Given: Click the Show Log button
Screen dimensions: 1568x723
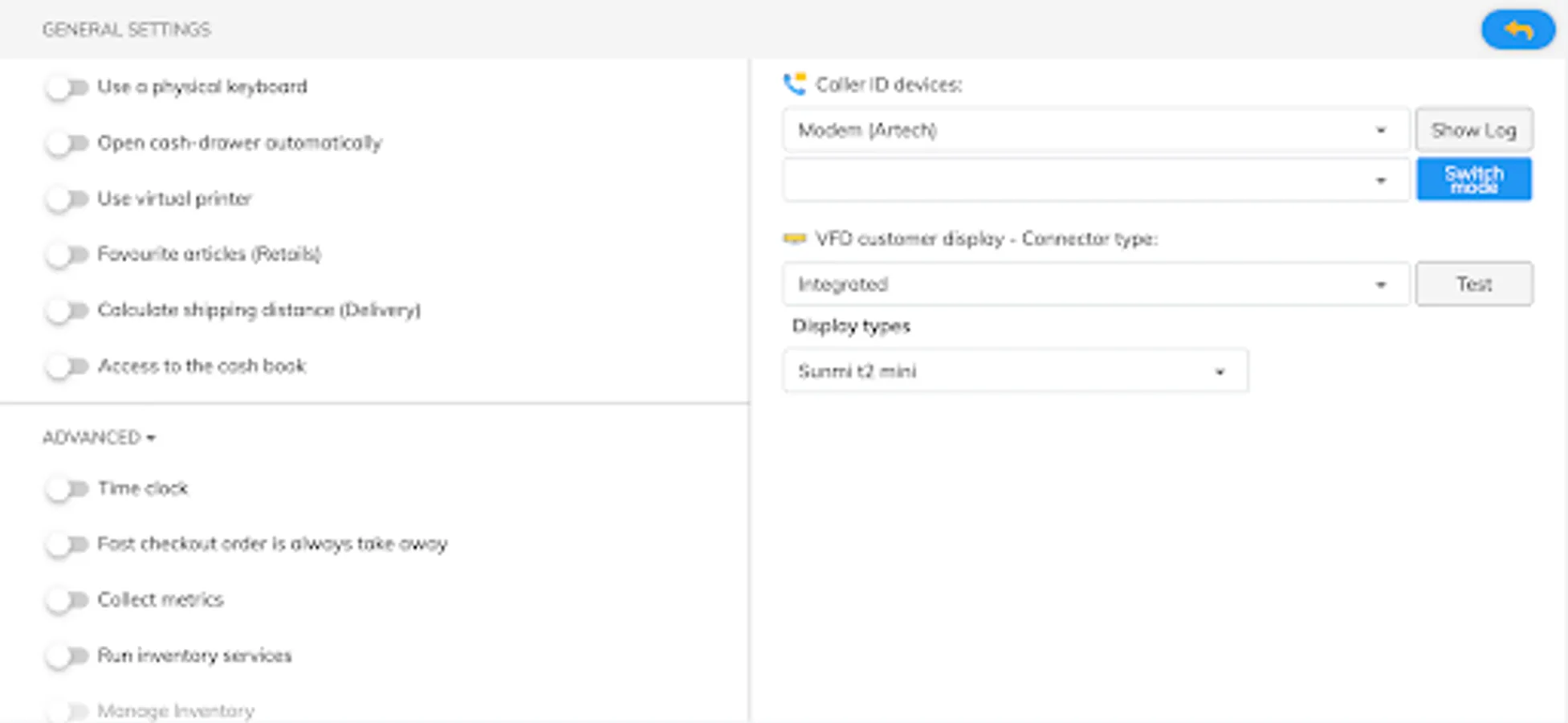Looking at the screenshot, I should pyautogui.click(x=1473, y=130).
